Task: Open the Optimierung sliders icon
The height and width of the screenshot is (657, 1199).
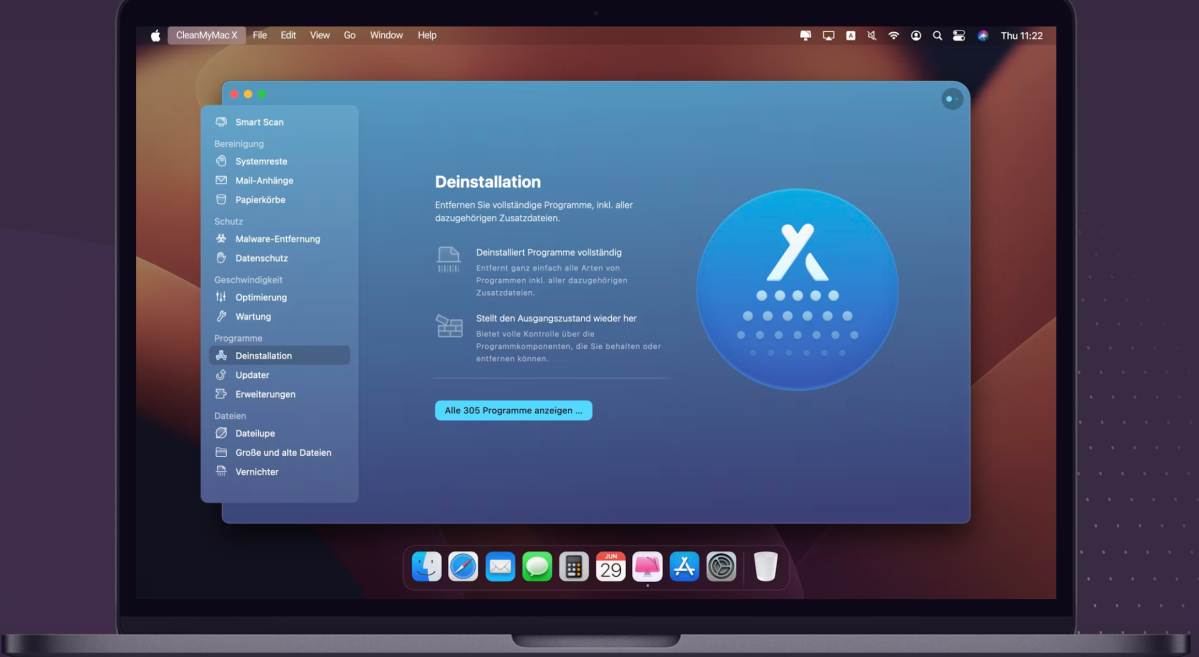Action: [221, 297]
